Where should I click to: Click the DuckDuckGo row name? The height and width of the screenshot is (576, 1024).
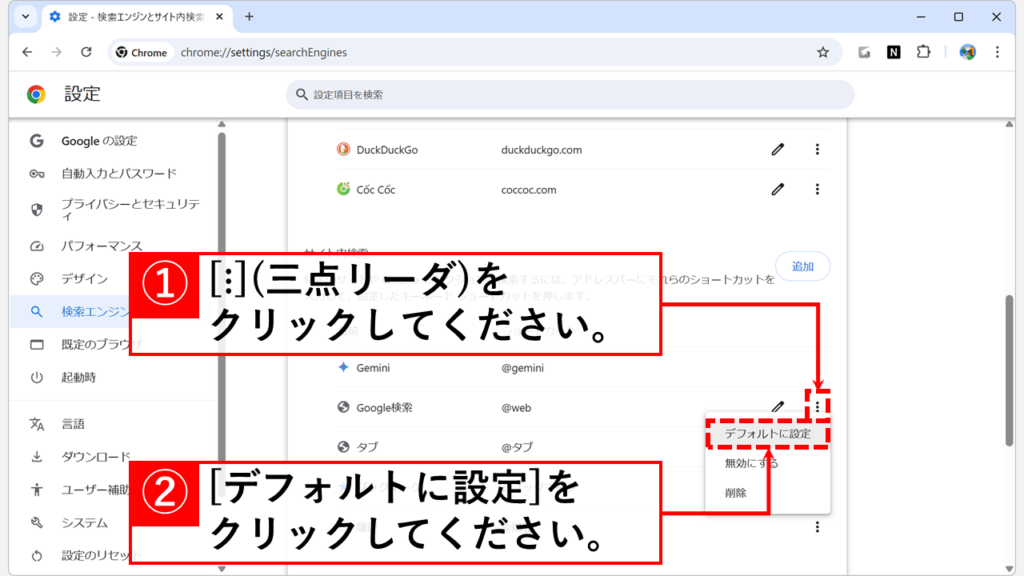tap(387, 150)
